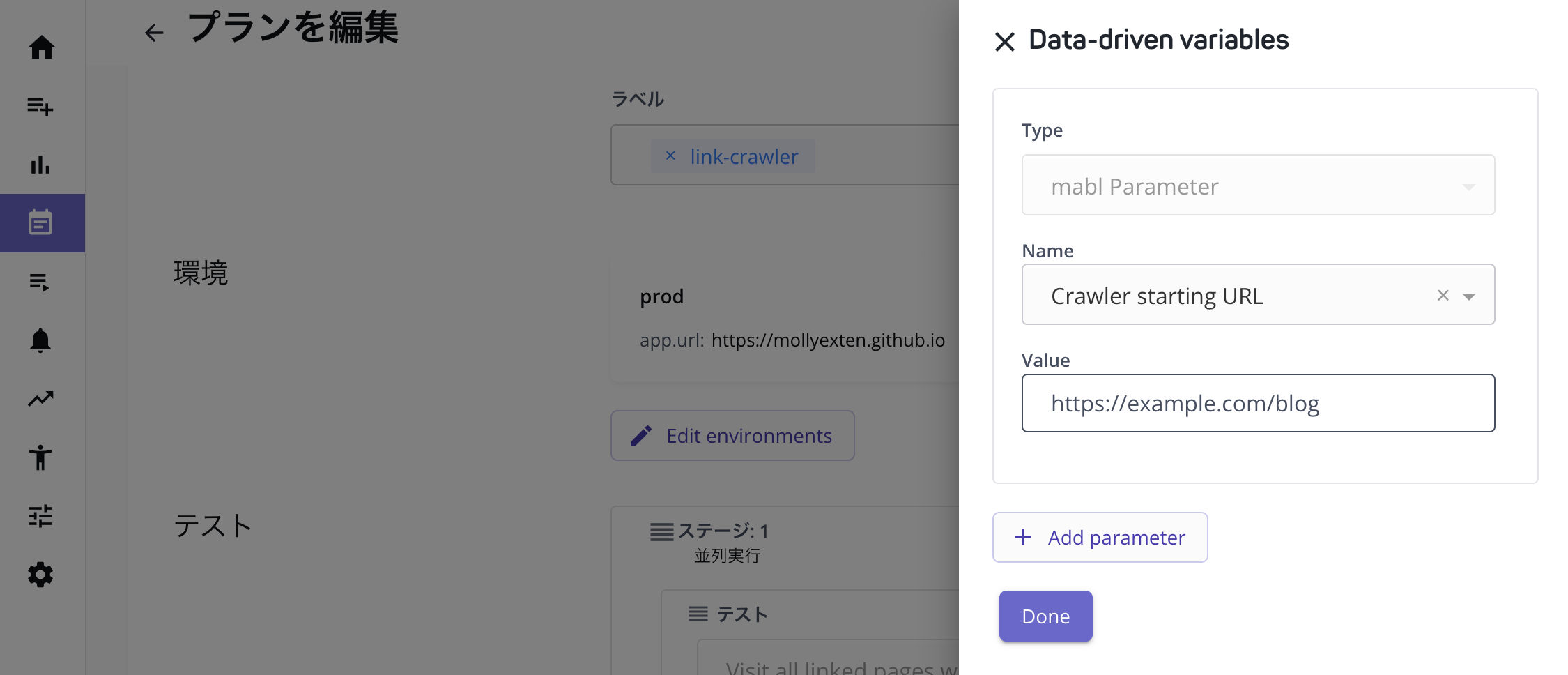Select the plans calendar icon

[40, 223]
